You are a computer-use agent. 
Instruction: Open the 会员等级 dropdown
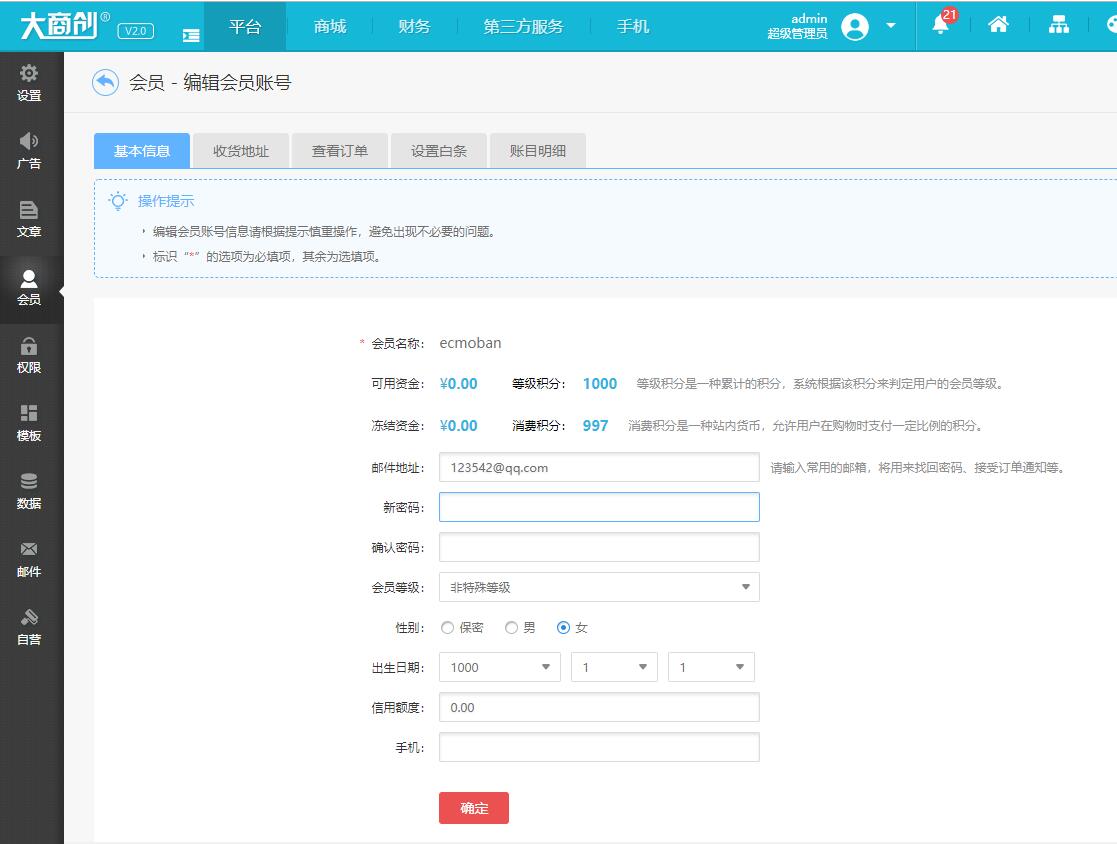point(598,587)
